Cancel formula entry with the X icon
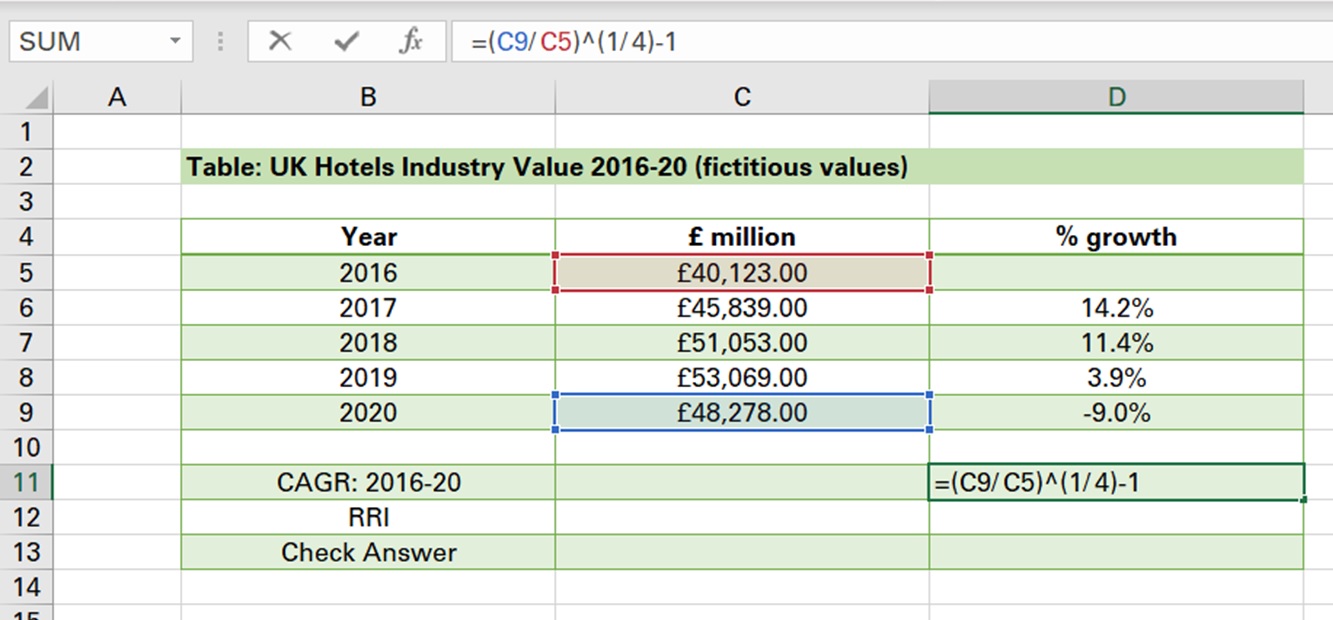Image resolution: width=1333 pixels, height=620 pixels. pyautogui.click(x=279, y=41)
